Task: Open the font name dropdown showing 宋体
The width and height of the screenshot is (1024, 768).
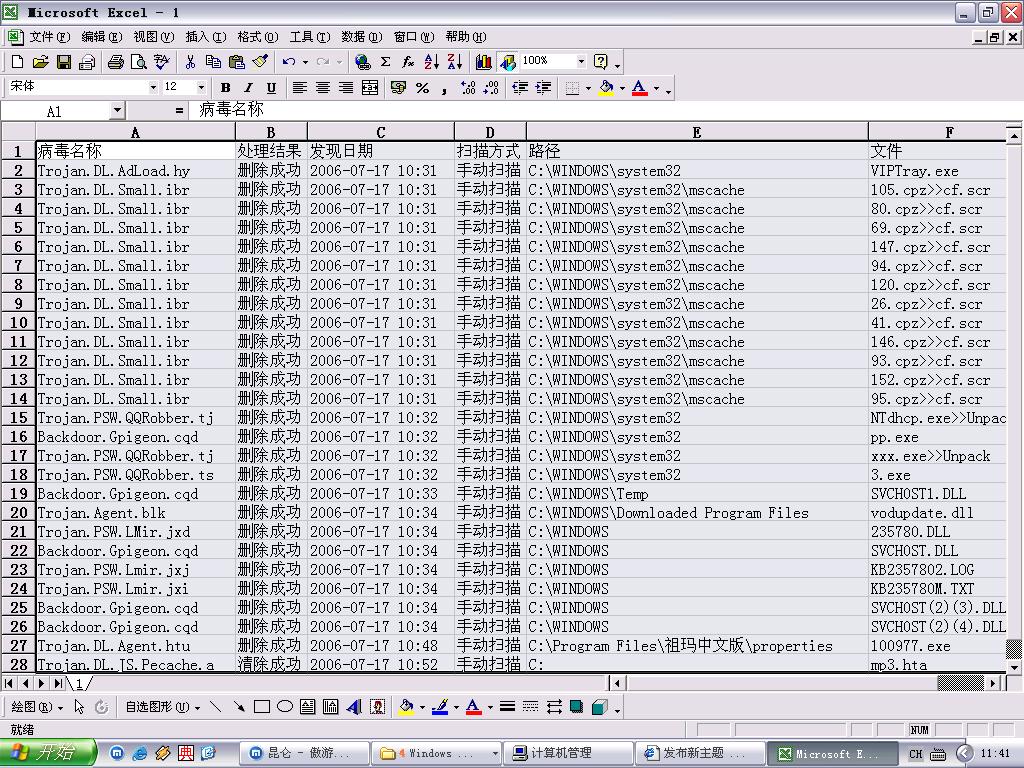Action: click(153, 88)
